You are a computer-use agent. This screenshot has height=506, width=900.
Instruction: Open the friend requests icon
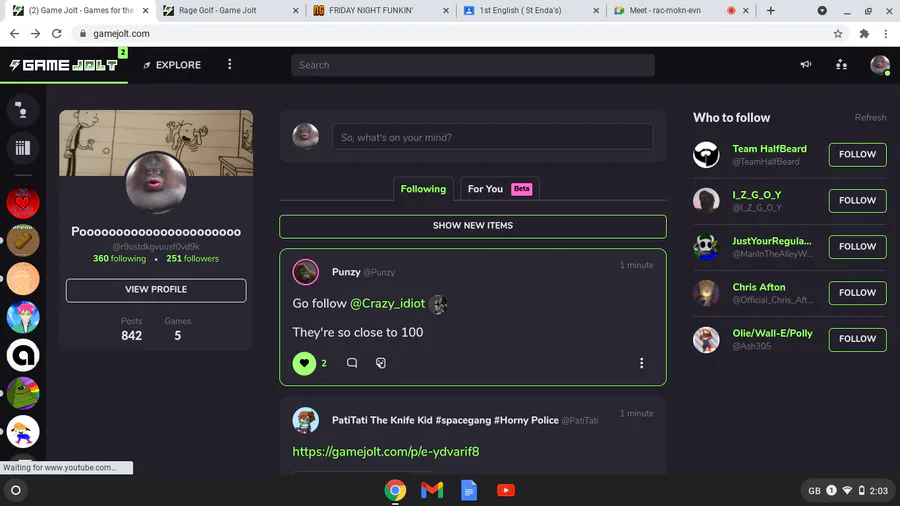tap(841, 65)
